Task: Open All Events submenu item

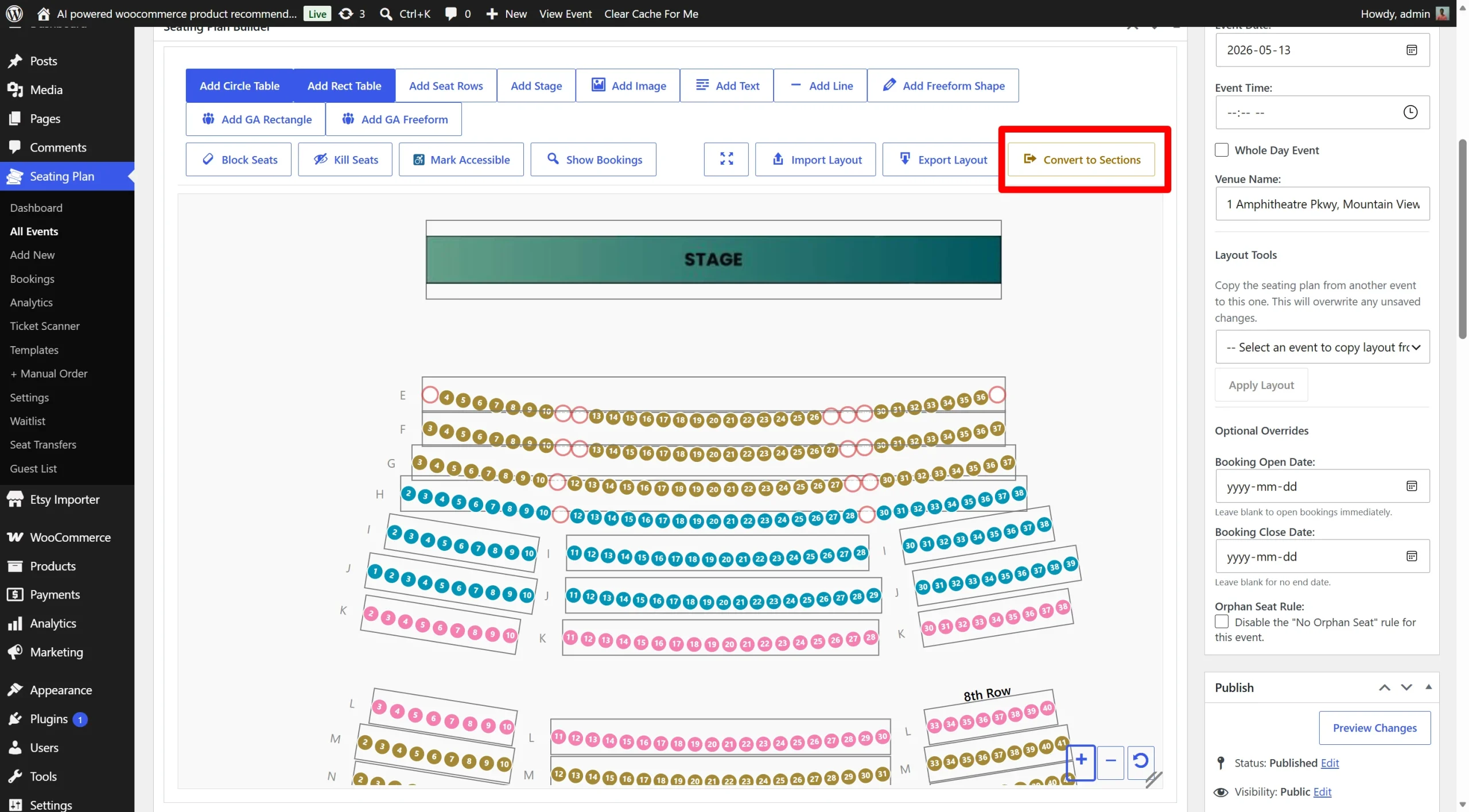Action: pos(34,231)
